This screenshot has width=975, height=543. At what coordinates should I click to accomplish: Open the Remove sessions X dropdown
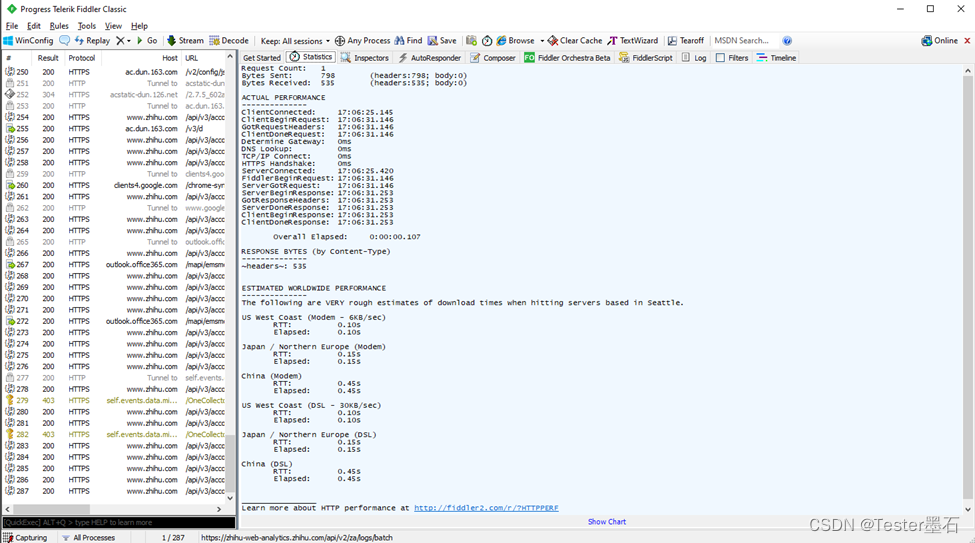pyautogui.click(x=123, y=40)
